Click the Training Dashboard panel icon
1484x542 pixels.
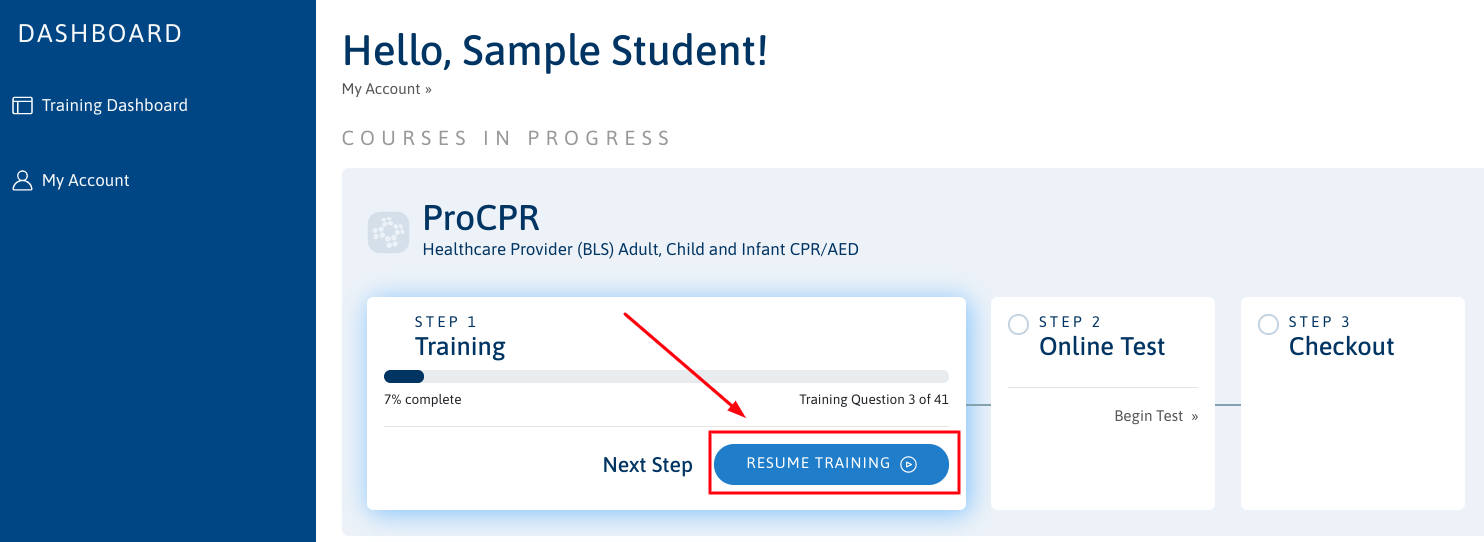pos(22,105)
